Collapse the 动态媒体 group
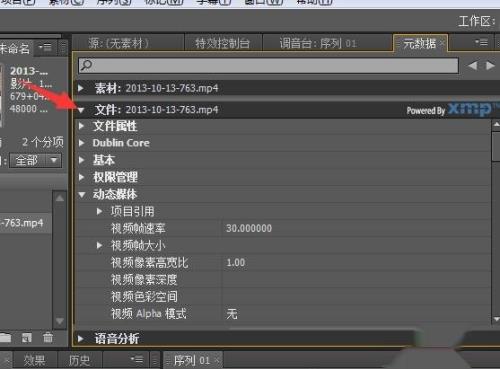 [82, 194]
